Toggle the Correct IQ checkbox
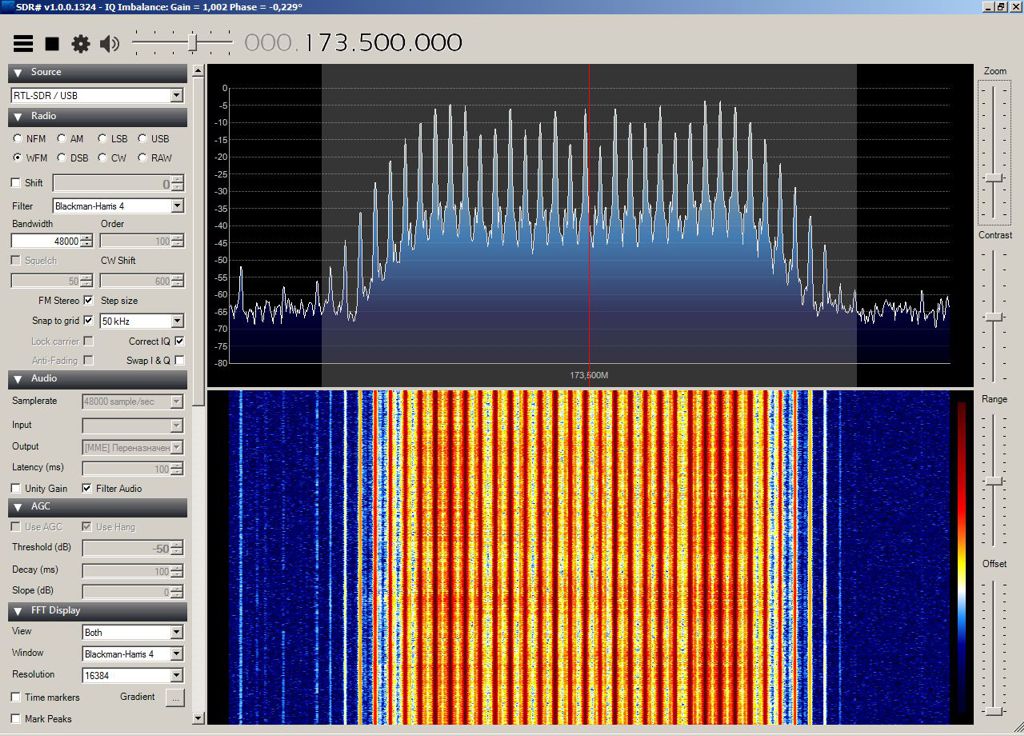The width and height of the screenshot is (1024, 736). point(180,341)
